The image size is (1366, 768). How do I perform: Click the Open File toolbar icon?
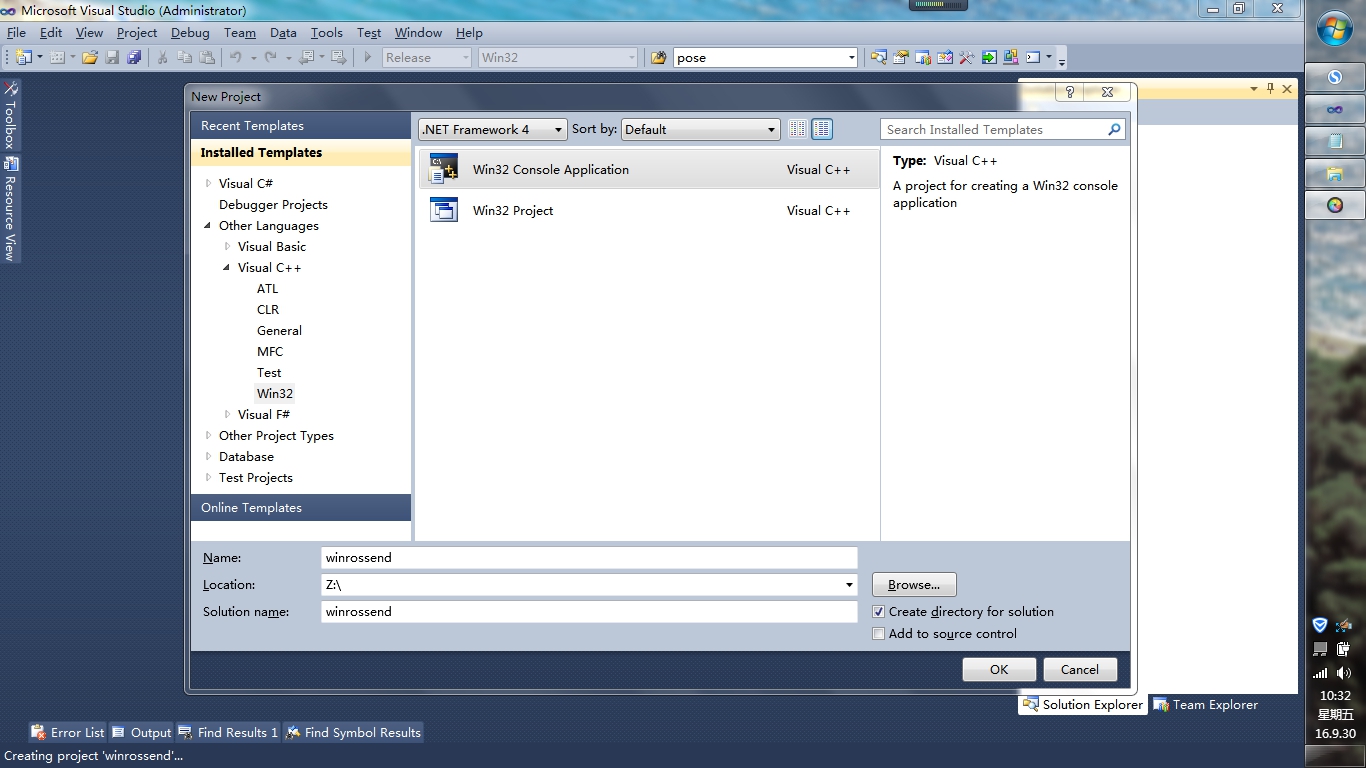(x=90, y=58)
